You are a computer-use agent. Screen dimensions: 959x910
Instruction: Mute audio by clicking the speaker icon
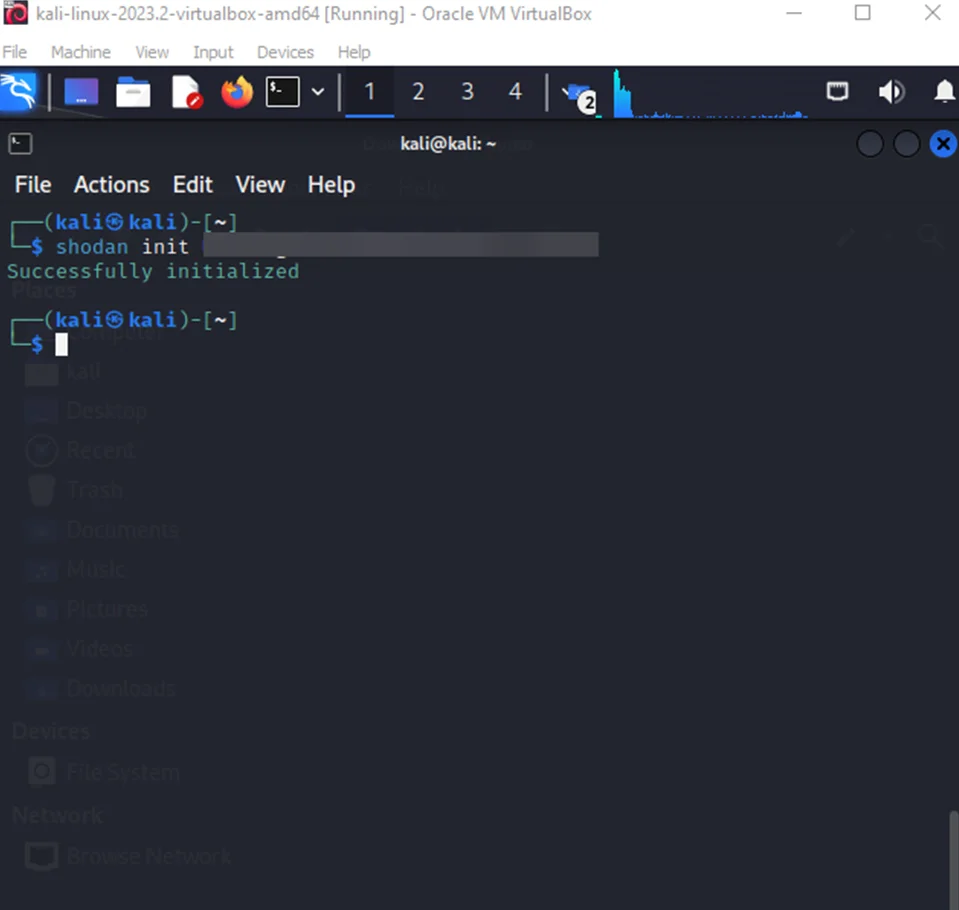click(891, 91)
